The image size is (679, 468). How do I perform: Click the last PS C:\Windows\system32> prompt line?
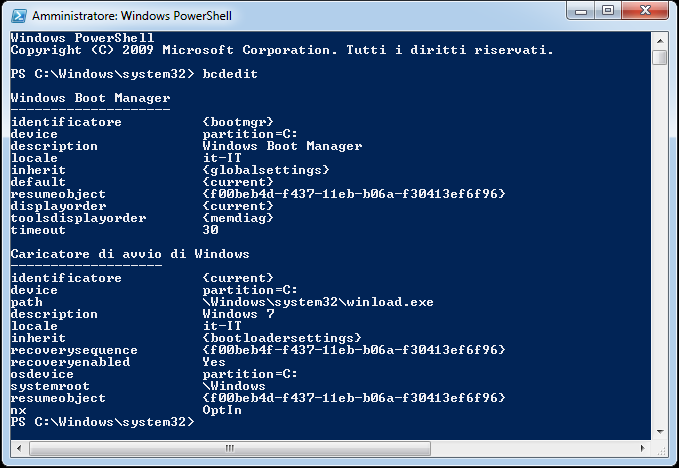(102, 422)
